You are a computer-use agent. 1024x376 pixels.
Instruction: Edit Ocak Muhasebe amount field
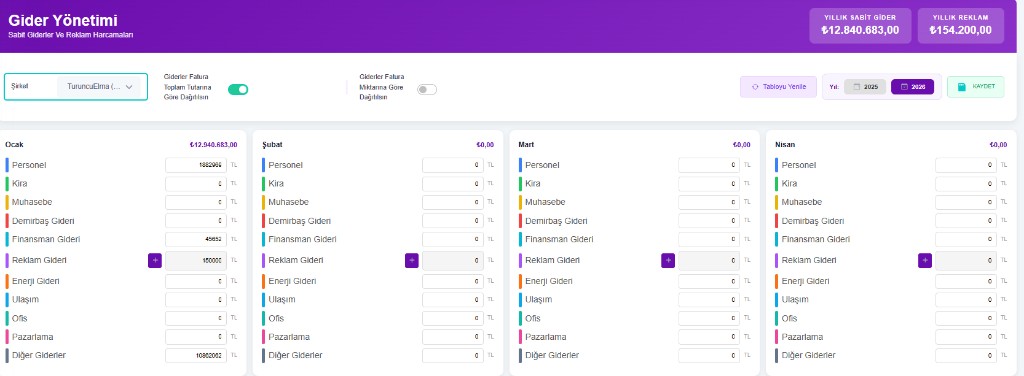pos(196,202)
